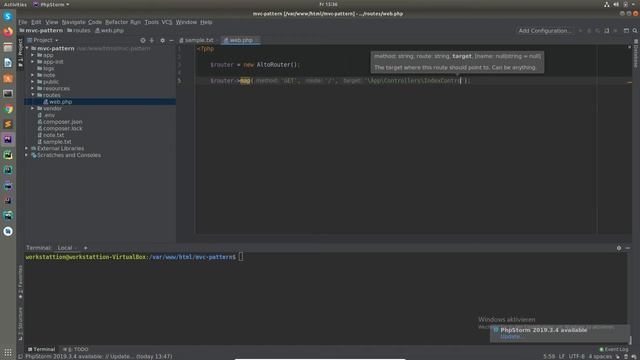
Task: Expand the vendor folder
Action: tap(33, 108)
